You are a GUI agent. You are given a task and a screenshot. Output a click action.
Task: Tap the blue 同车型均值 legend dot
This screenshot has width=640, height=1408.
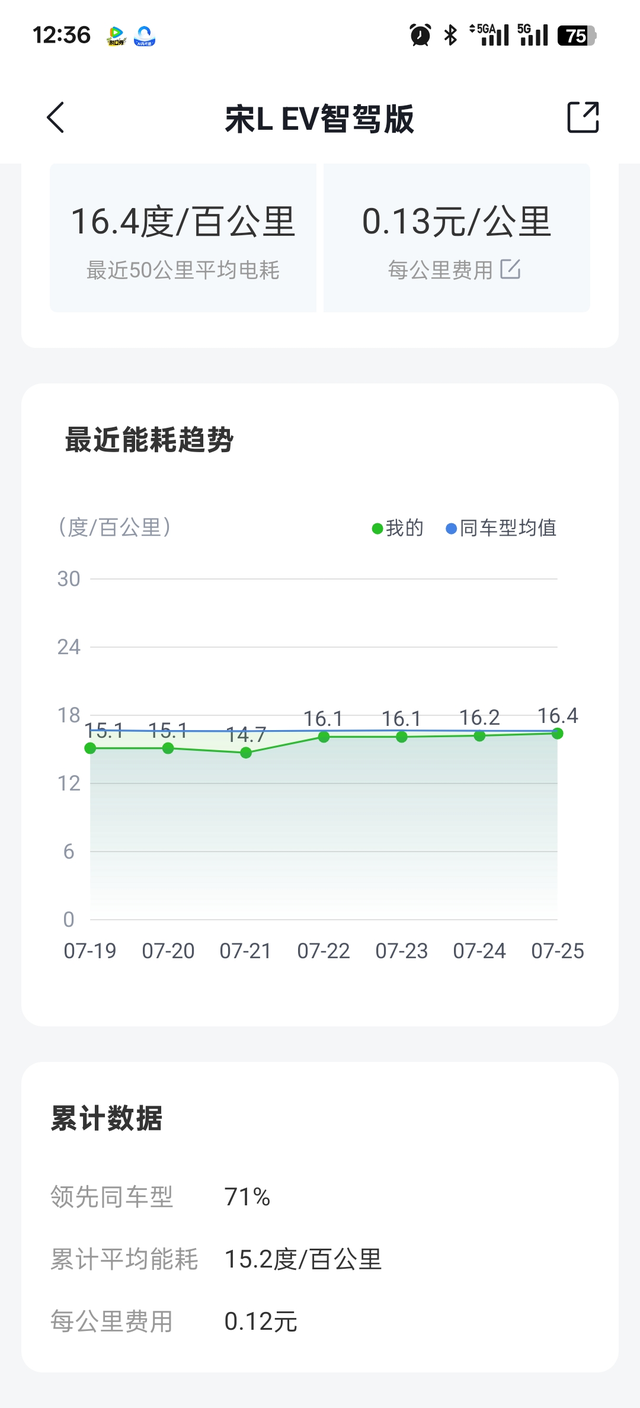(453, 527)
